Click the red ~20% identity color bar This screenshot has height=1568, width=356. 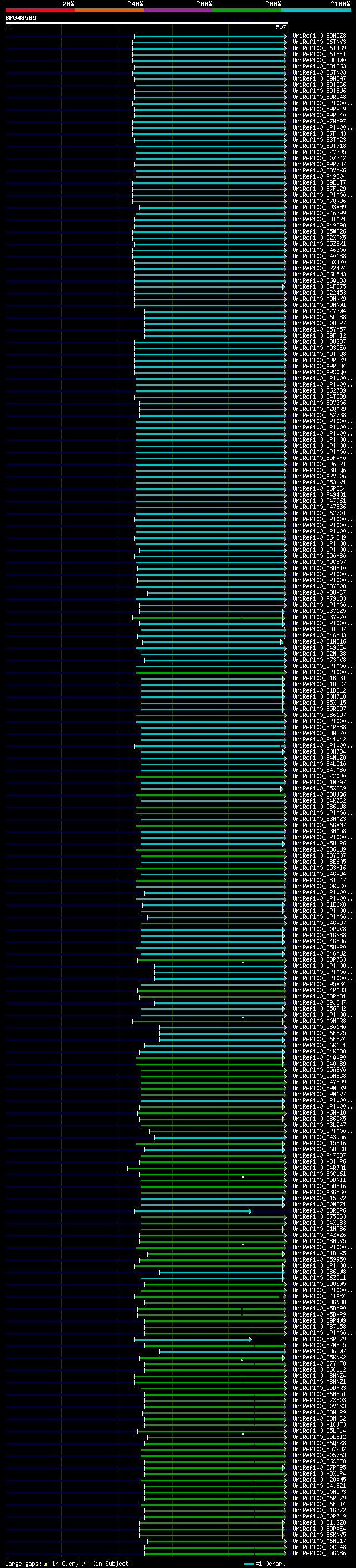coord(39,10)
